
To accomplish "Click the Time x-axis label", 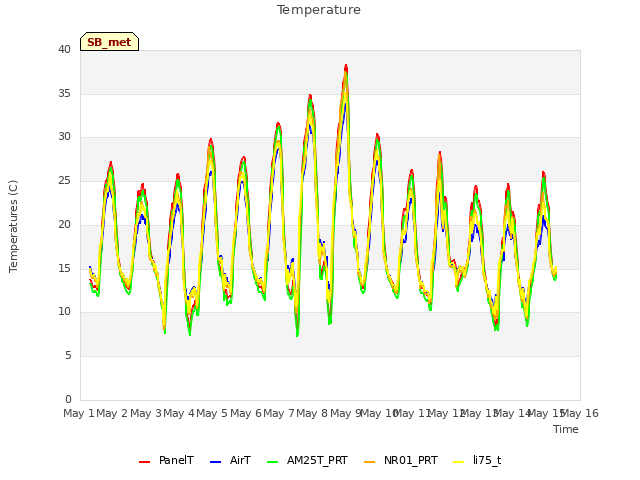I will coord(566,429).
